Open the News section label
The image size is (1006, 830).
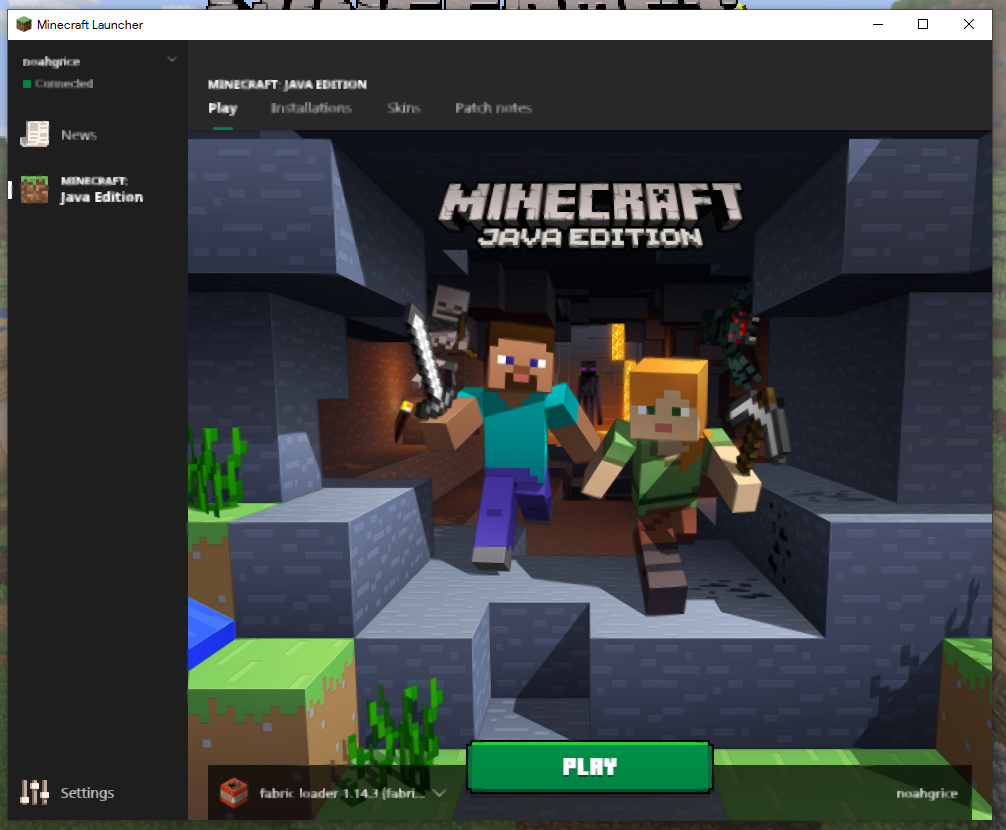point(79,135)
